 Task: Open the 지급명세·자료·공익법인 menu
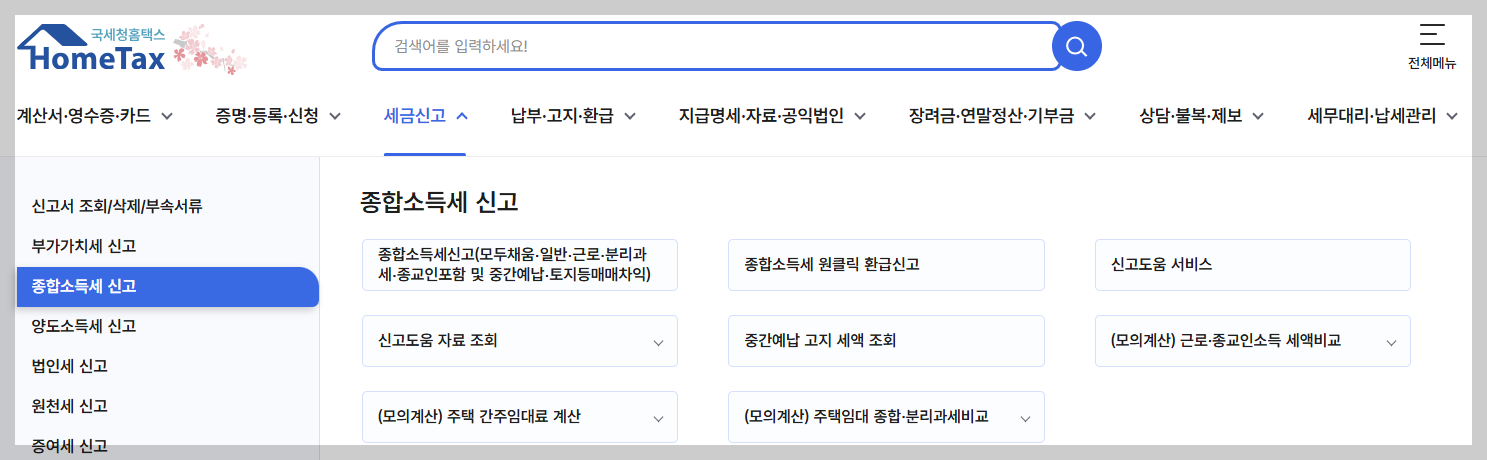pos(772,116)
